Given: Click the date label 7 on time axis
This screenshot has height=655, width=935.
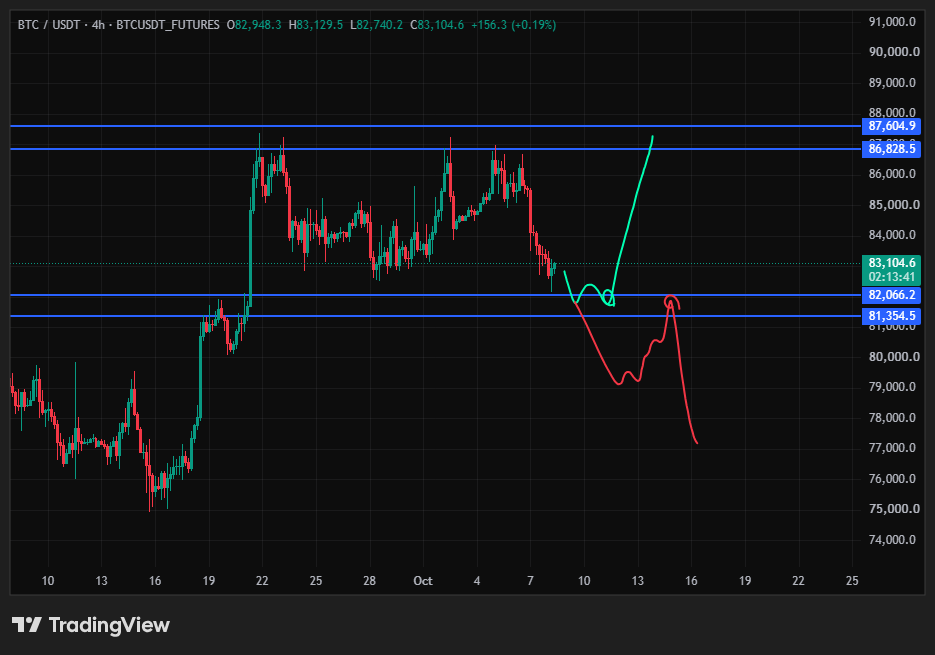Looking at the screenshot, I should pyautogui.click(x=530, y=581).
